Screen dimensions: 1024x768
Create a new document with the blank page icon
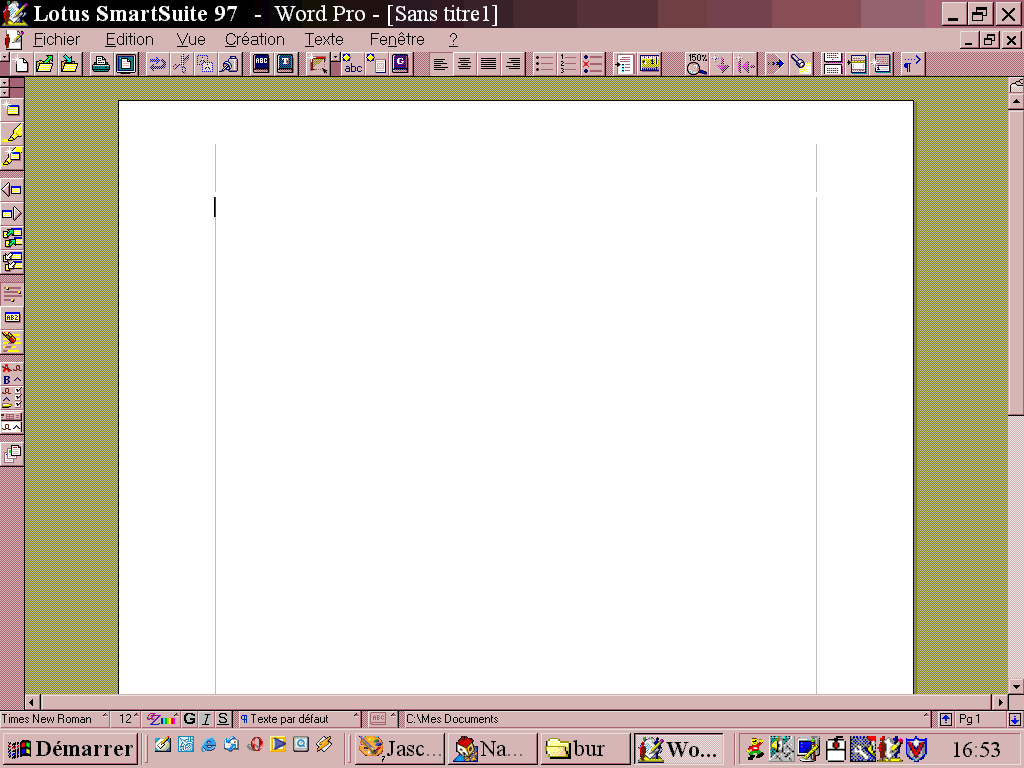click(x=20, y=64)
